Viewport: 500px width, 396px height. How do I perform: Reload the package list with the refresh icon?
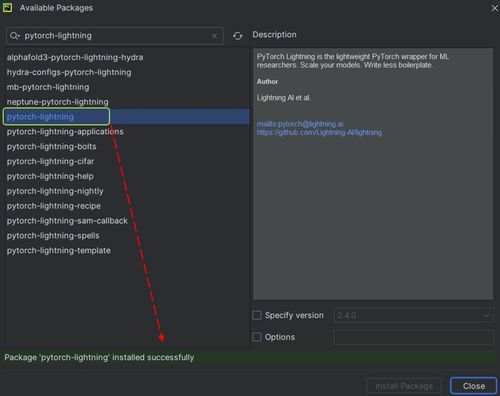237,36
